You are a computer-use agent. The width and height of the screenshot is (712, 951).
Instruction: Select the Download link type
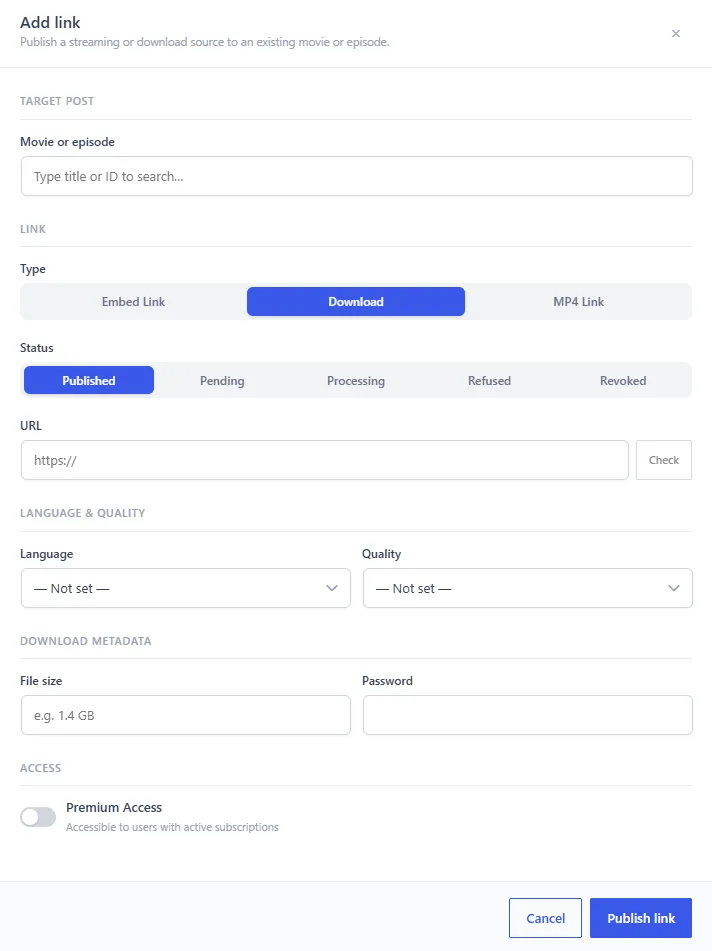coord(356,301)
